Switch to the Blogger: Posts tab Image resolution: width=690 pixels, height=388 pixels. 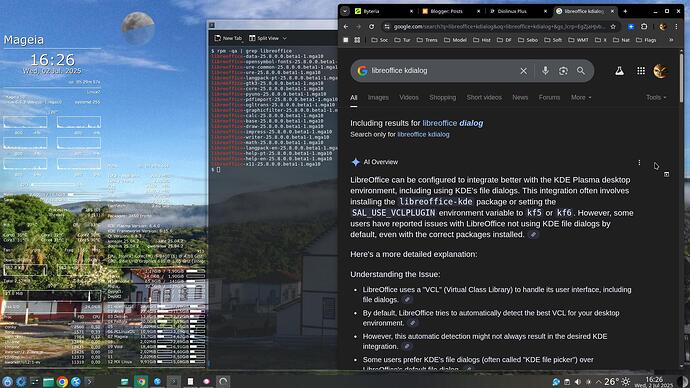pyautogui.click(x=446, y=11)
